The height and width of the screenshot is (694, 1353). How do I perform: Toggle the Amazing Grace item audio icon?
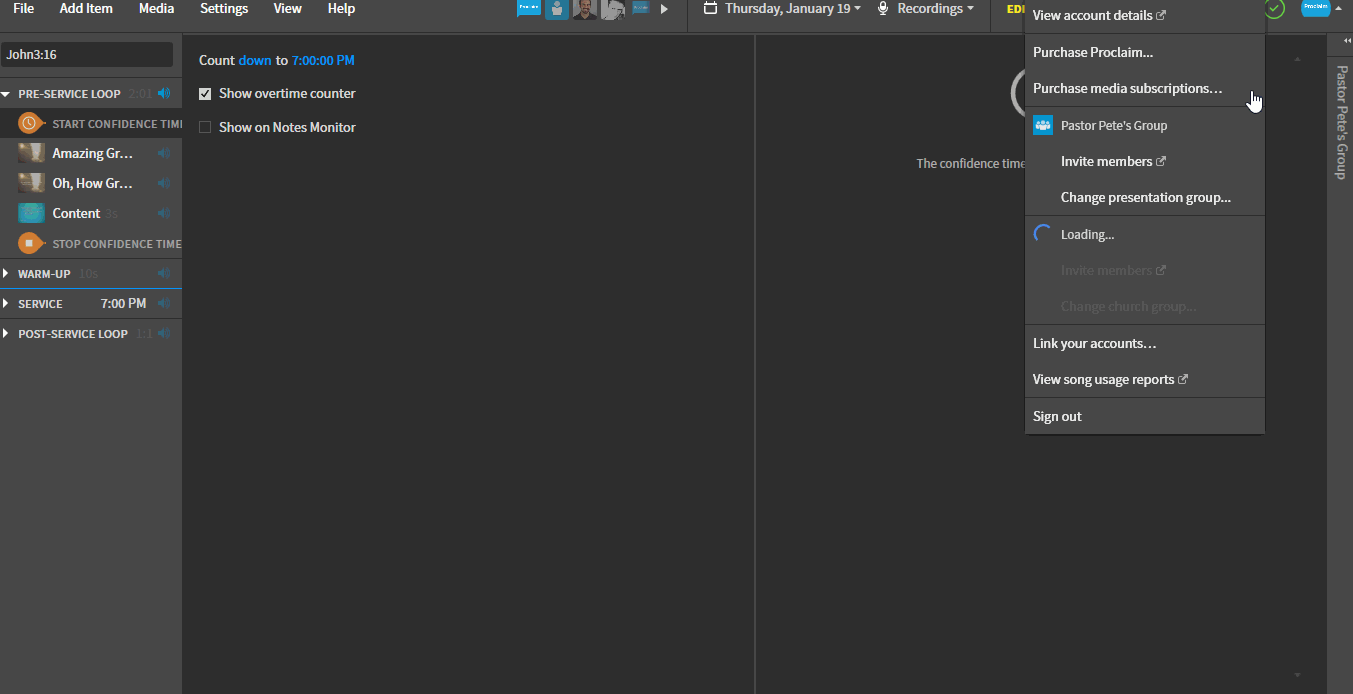[x=164, y=153]
